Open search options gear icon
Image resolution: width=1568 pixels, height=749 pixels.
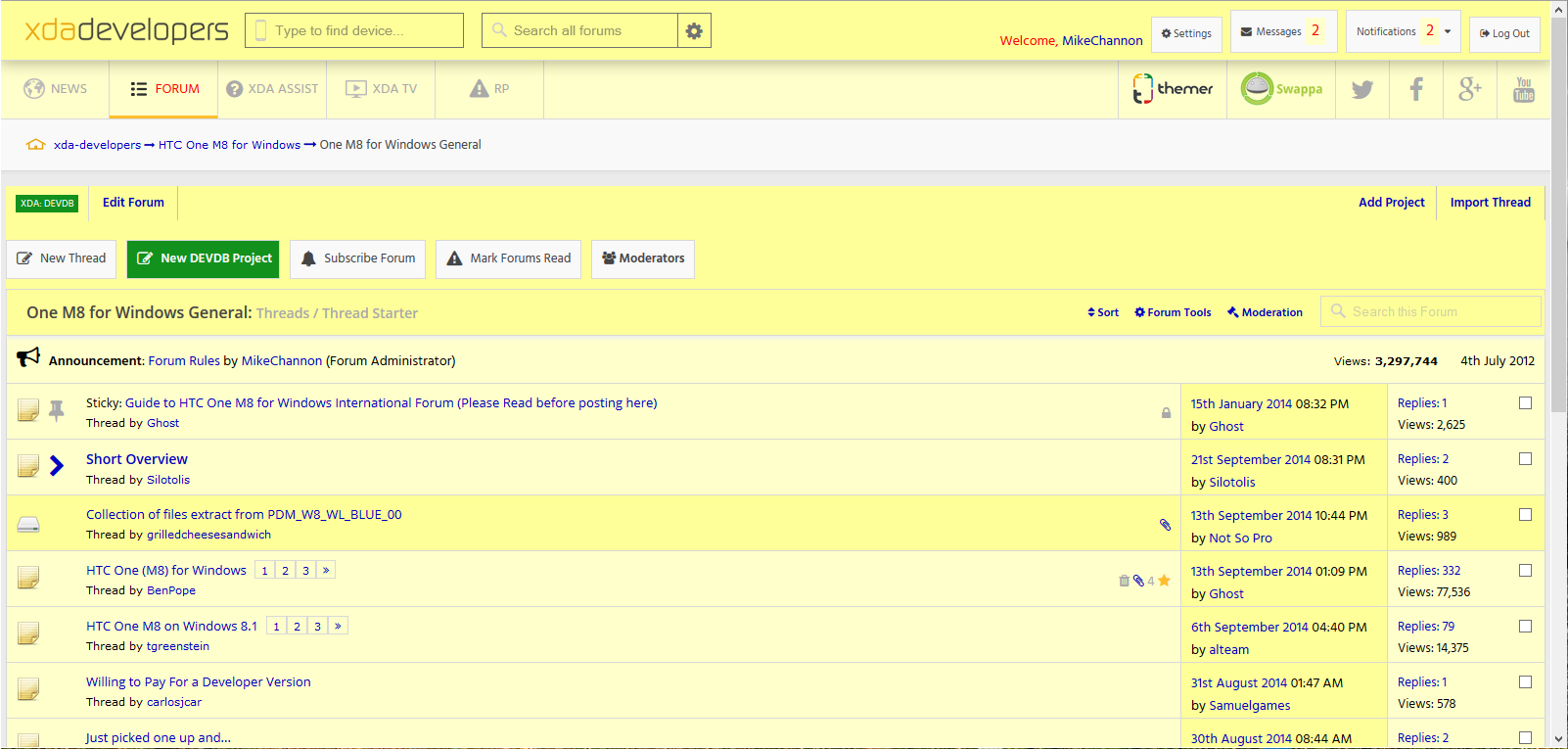[694, 30]
